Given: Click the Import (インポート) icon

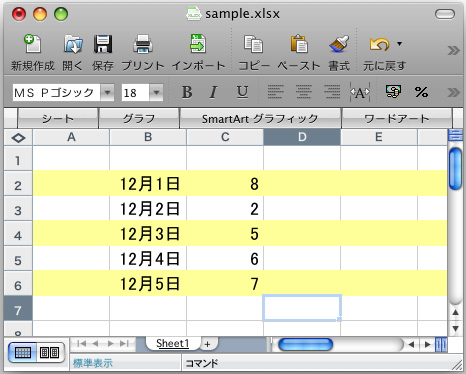Looking at the screenshot, I should tap(198, 44).
